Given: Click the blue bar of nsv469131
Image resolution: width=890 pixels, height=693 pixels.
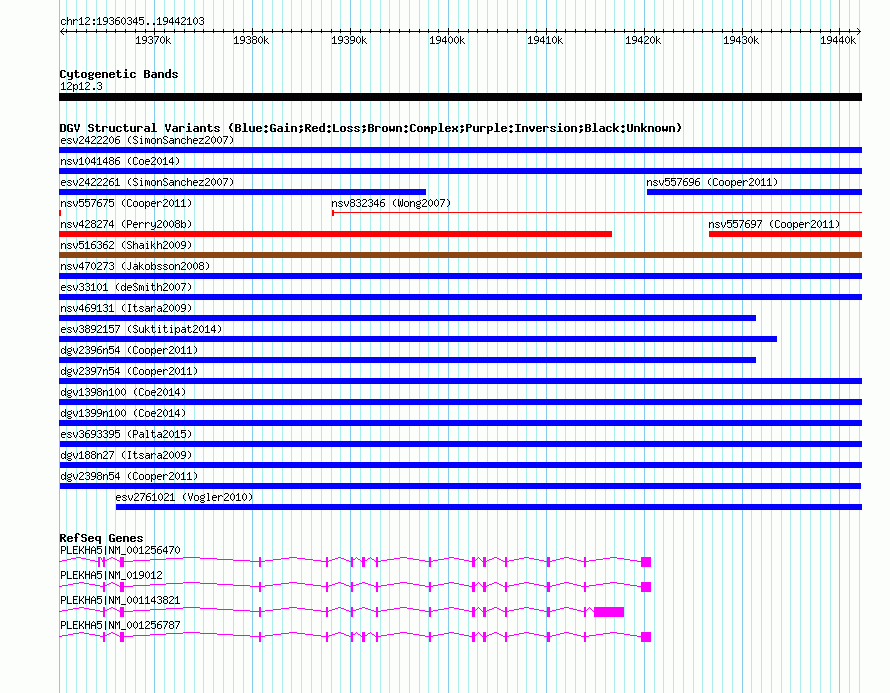Looking at the screenshot, I should point(408,318).
